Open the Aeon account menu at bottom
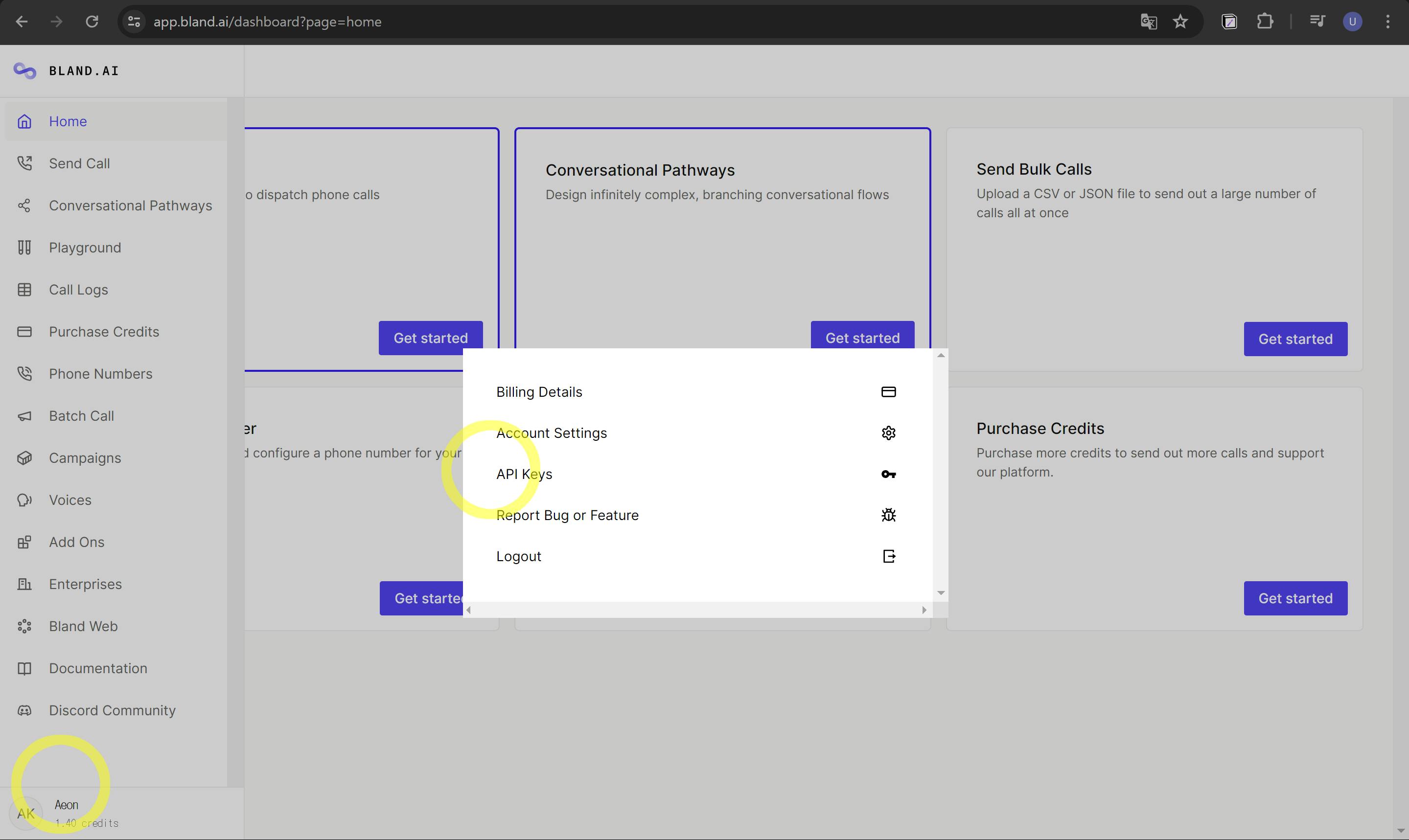 (x=65, y=813)
